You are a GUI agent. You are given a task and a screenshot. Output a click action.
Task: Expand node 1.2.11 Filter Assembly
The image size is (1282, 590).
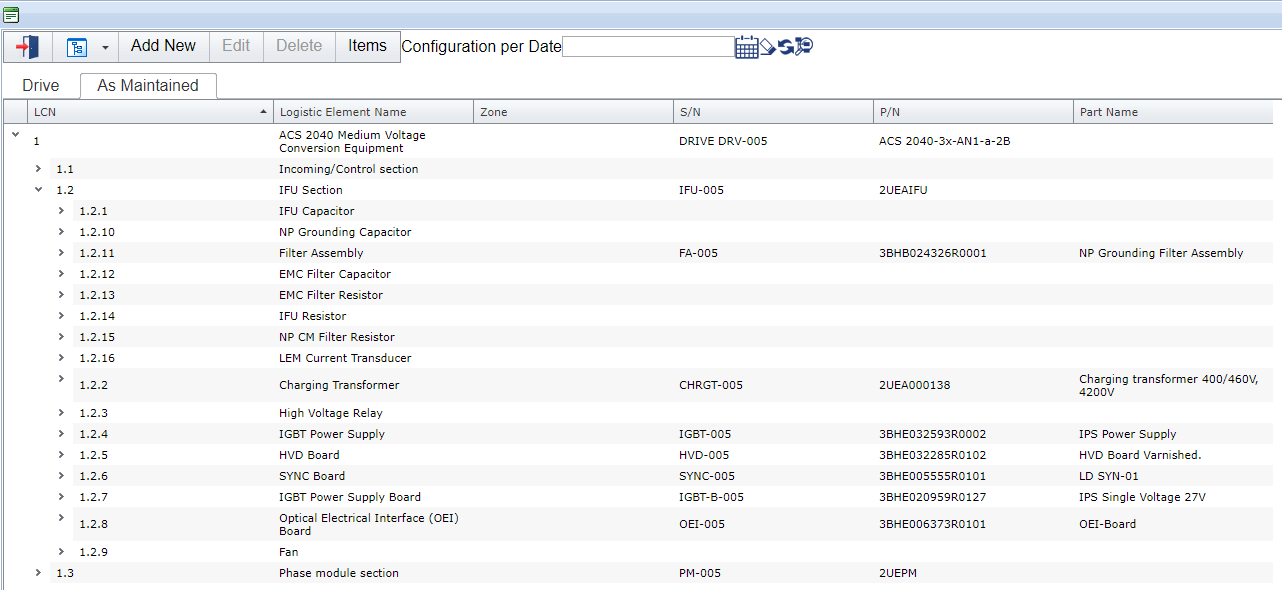click(x=61, y=252)
